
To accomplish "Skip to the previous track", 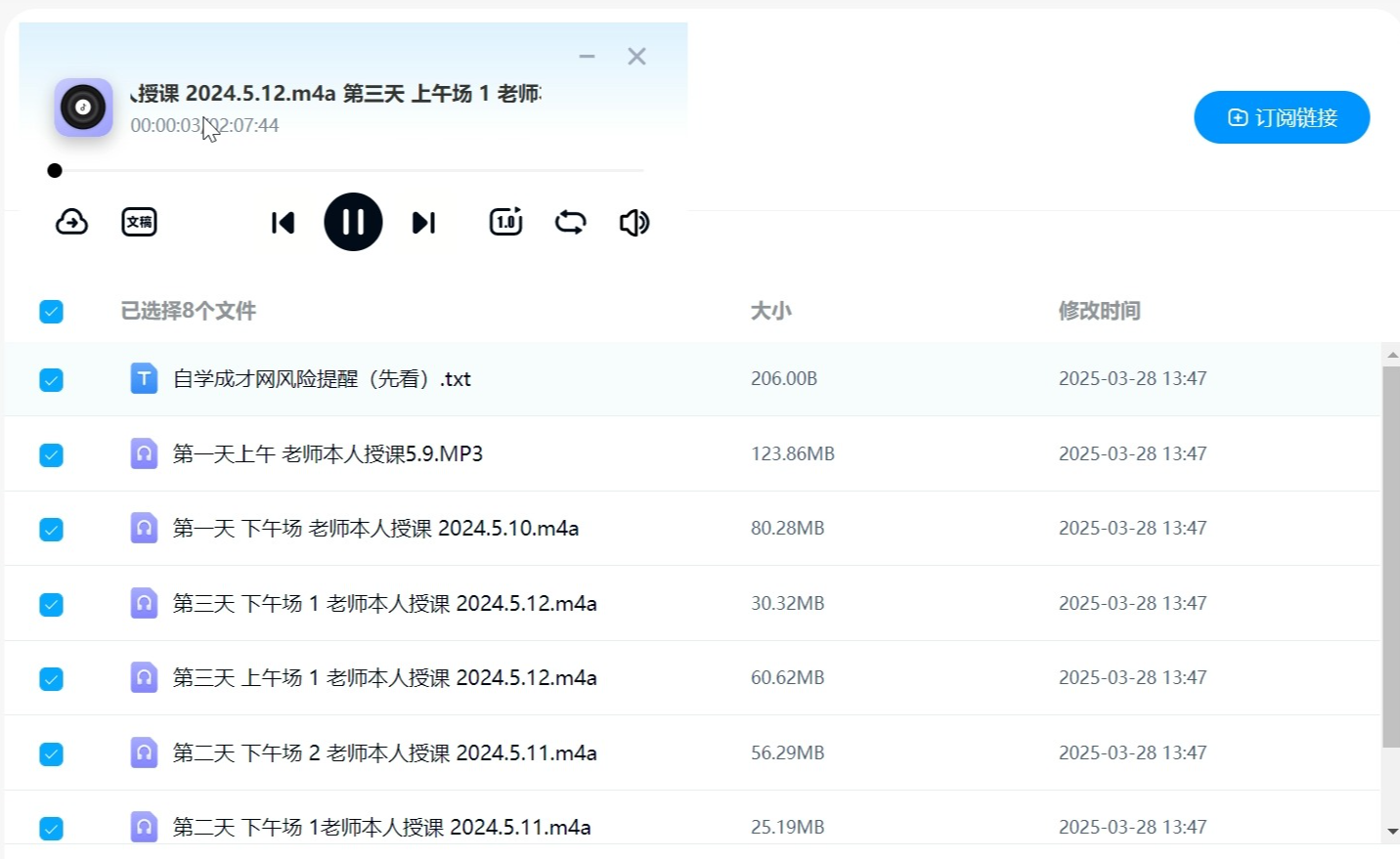I will pyautogui.click(x=283, y=223).
